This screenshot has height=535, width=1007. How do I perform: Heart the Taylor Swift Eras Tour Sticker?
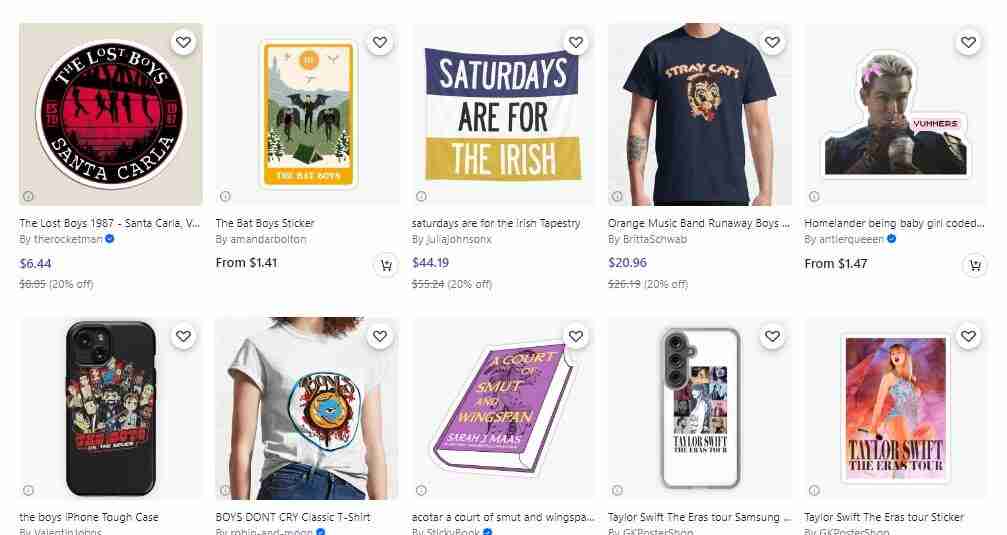point(968,337)
